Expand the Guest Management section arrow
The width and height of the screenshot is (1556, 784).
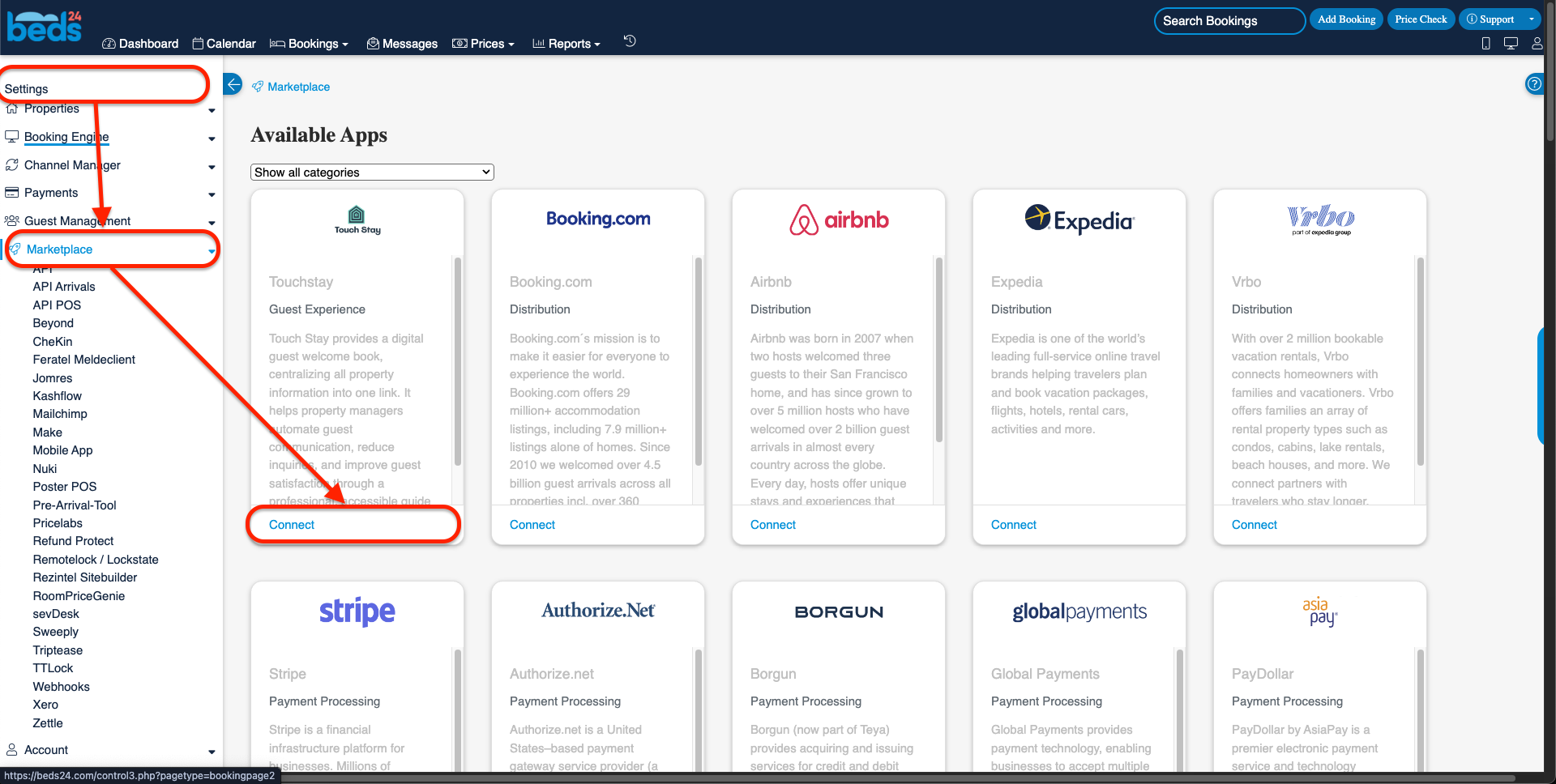[212, 223]
